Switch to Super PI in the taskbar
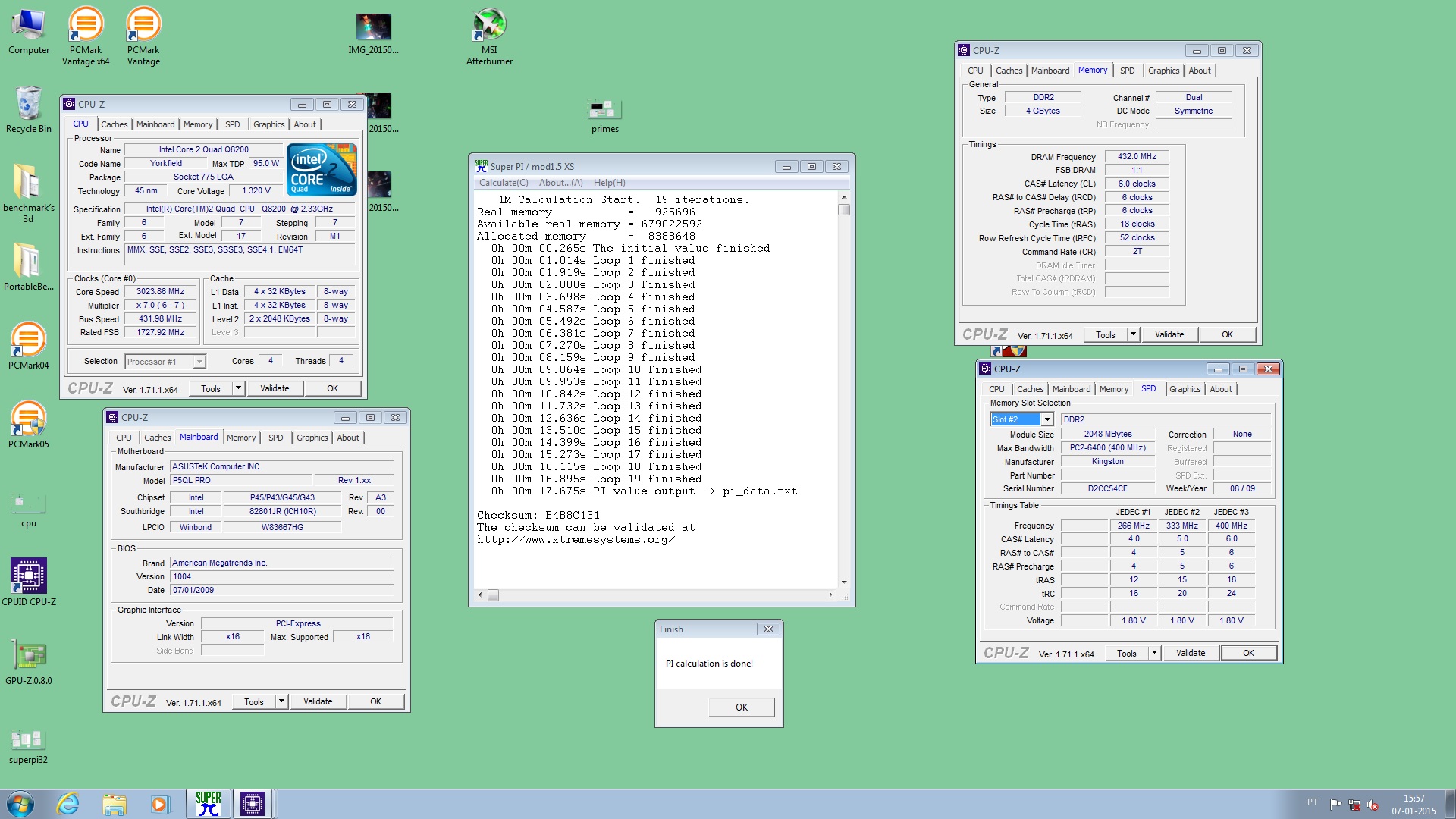 pos(208,804)
